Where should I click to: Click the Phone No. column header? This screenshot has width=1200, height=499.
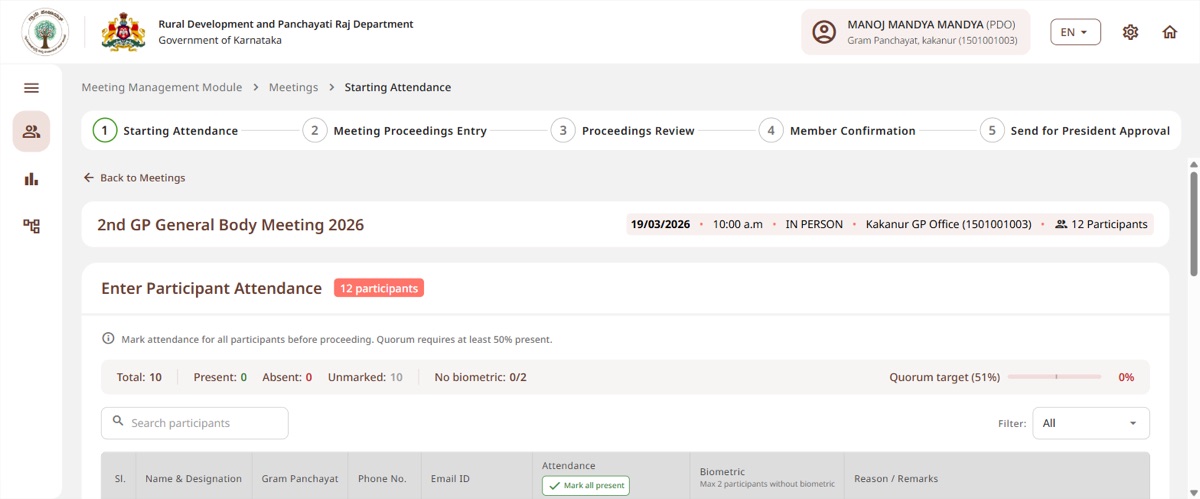coord(382,479)
